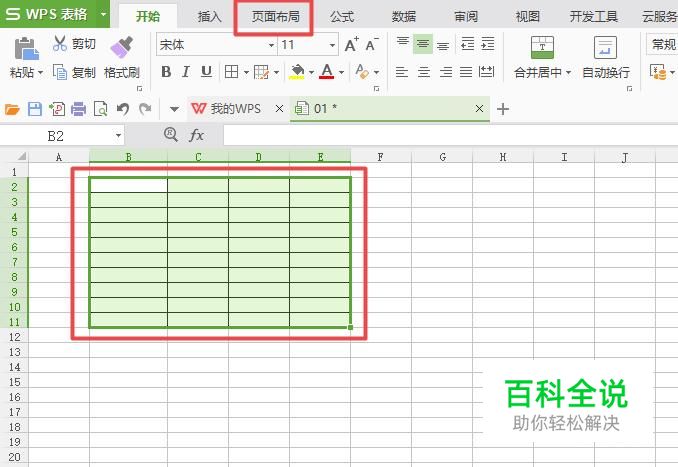Click the open folder icon

point(12,109)
